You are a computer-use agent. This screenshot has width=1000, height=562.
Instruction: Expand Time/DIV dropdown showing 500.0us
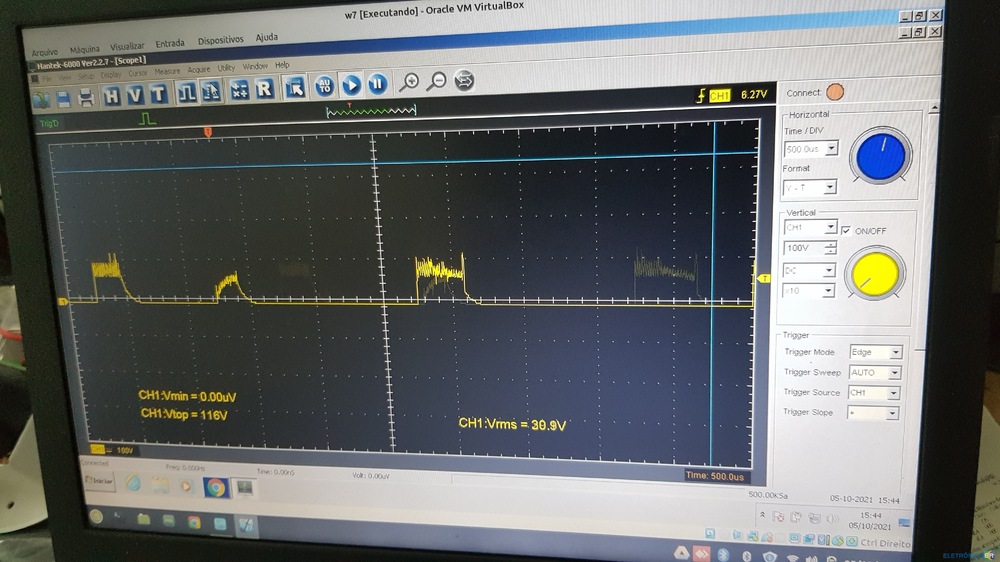pos(831,149)
